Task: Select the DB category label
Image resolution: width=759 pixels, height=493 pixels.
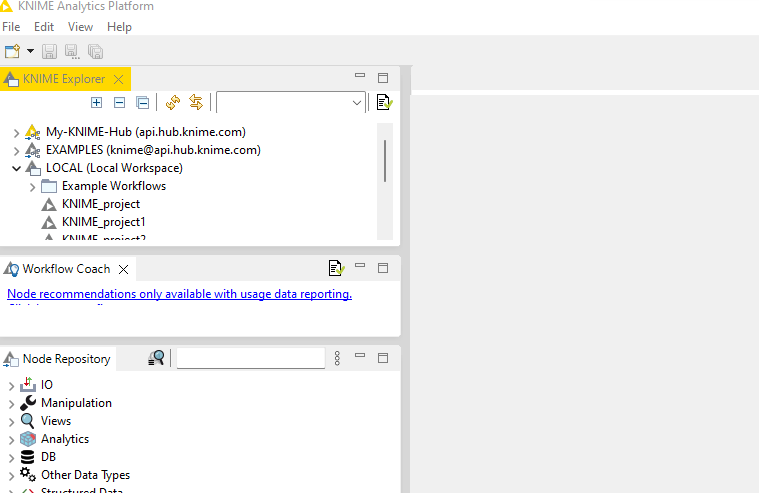Action: (48, 457)
